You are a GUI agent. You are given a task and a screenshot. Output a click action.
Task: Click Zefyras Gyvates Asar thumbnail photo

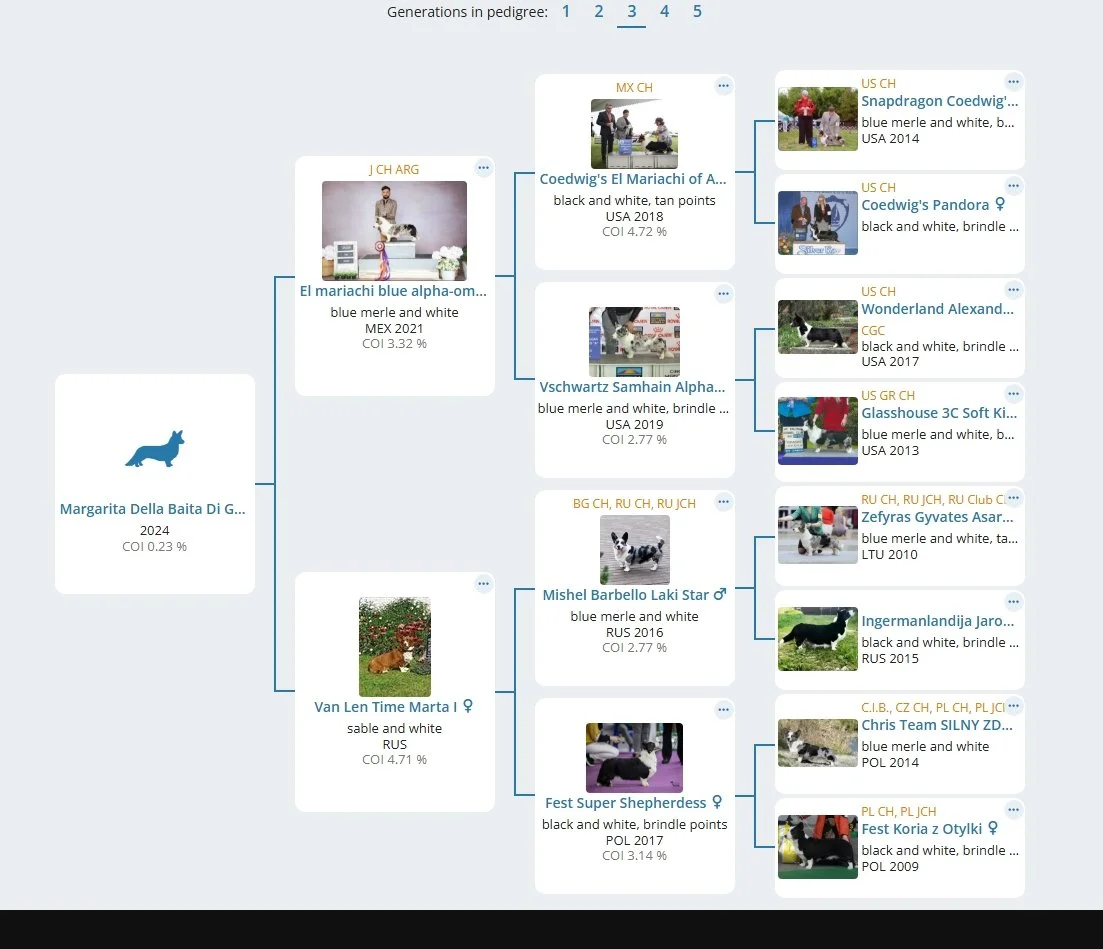coord(817,535)
